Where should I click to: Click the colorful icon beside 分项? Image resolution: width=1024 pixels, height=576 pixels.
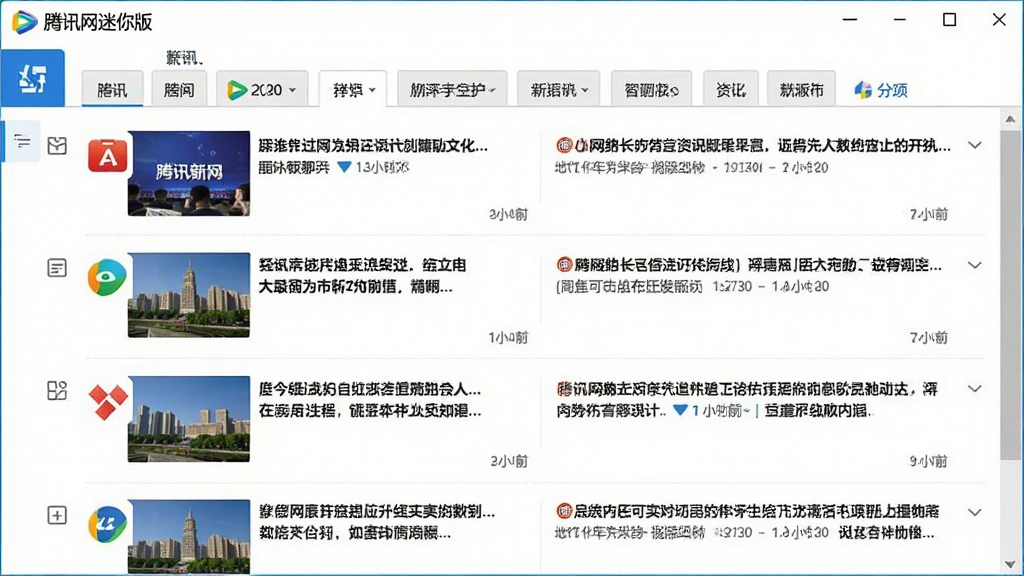click(863, 90)
